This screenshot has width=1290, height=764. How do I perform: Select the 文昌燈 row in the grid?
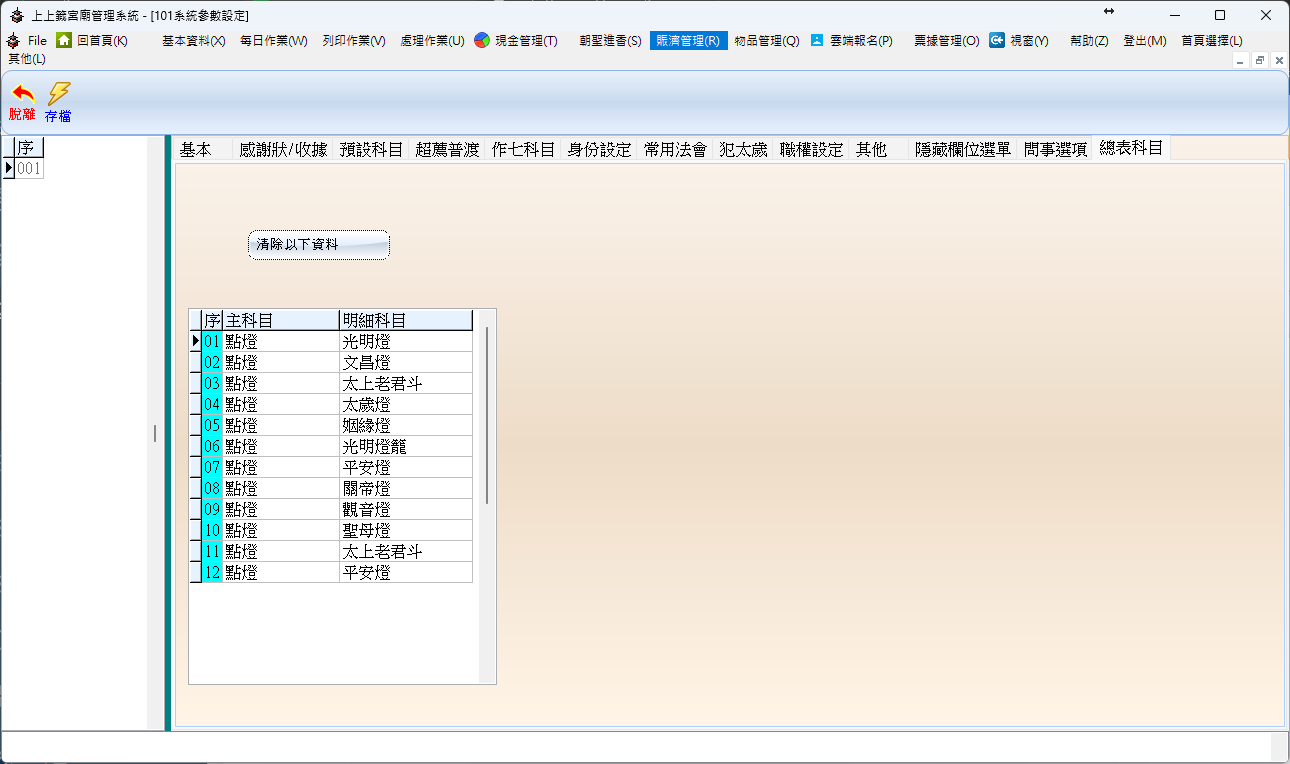point(405,362)
